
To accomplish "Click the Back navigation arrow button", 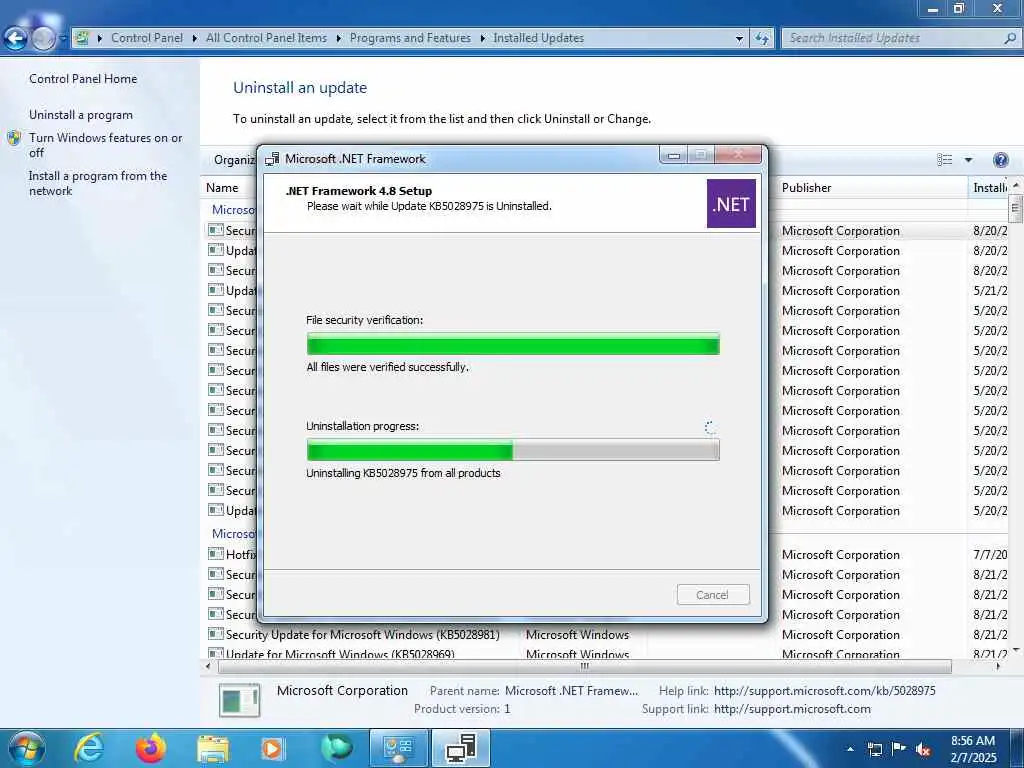I will pyautogui.click(x=16, y=39).
